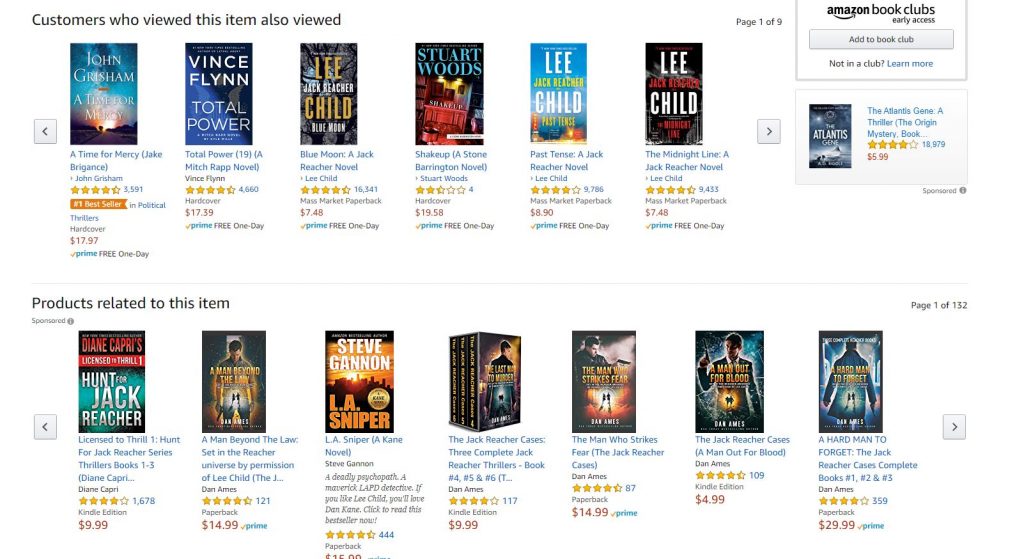Open Past Tense: A Jack Reacher Novel title
Image resolution: width=1024 pixels, height=559 pixels.
pyautogui.click(x=566, y=161)
